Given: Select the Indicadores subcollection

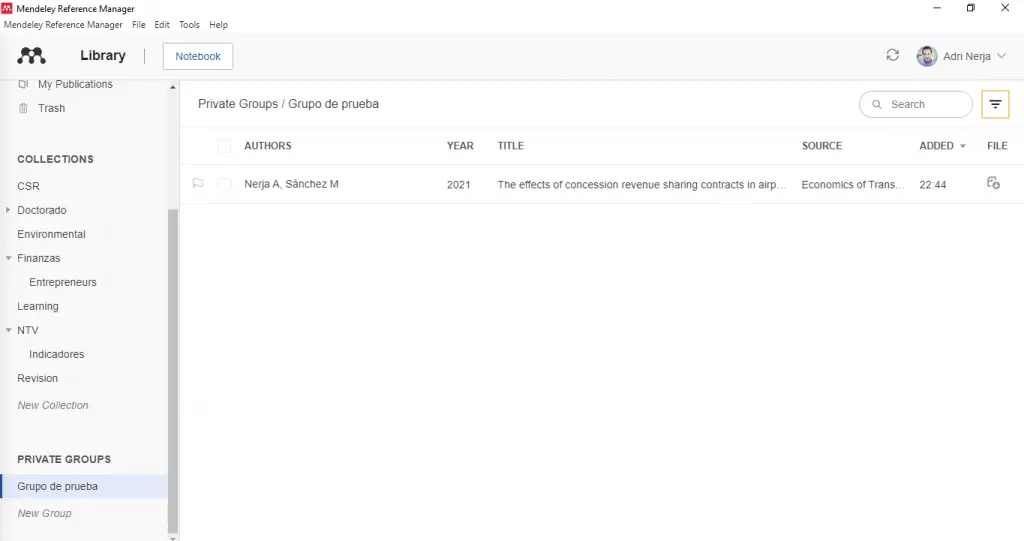Looking at the screenshot, I should coord(56,354).
